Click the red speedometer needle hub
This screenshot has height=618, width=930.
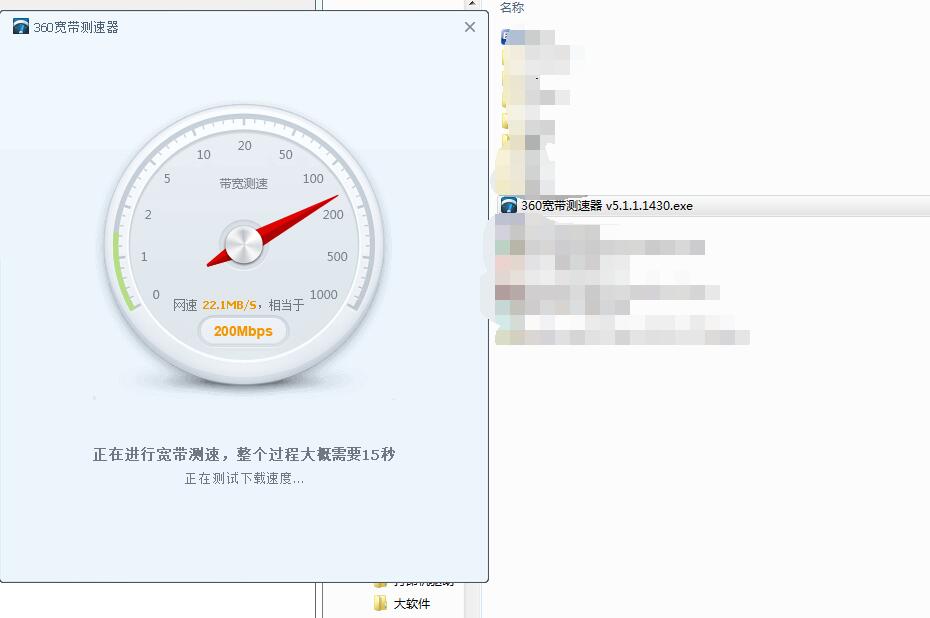click(244, 244)
